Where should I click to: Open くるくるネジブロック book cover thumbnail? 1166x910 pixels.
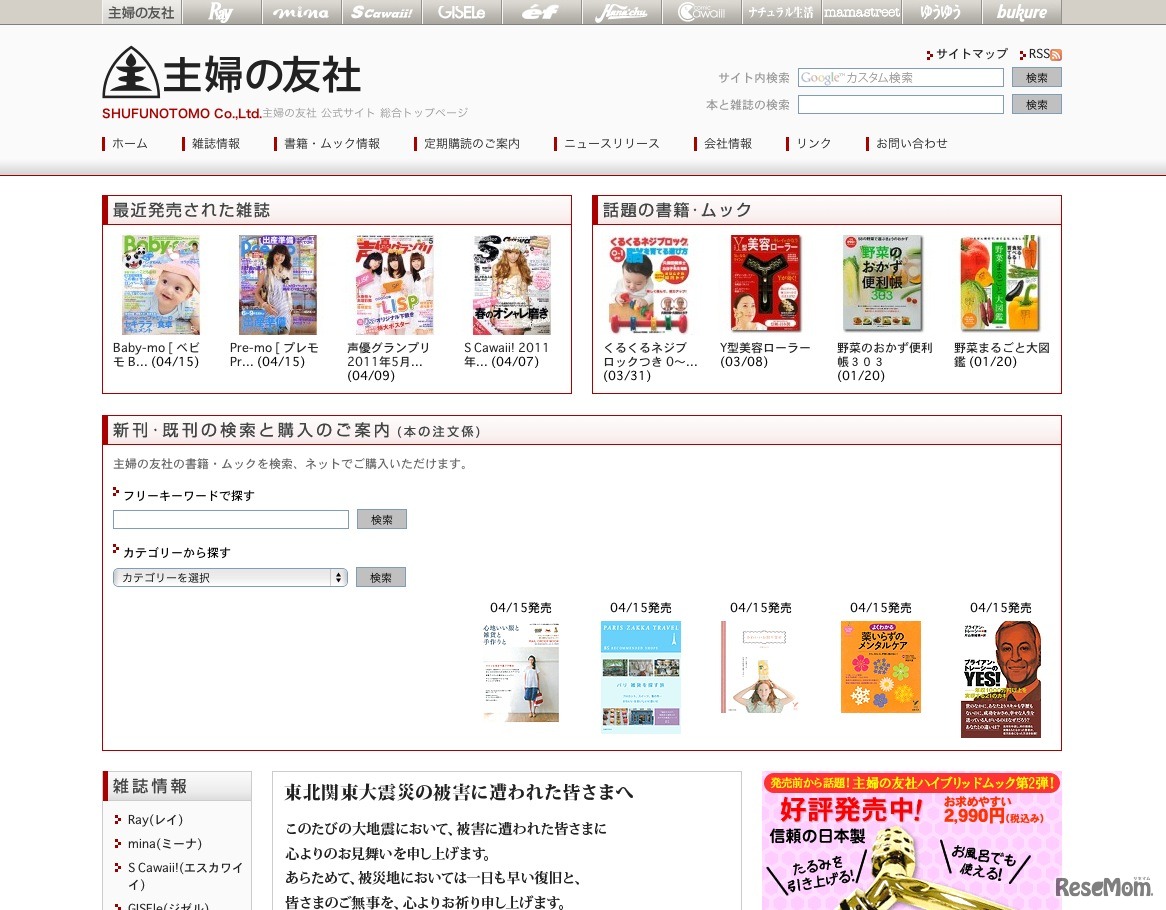[x=650, y=284]
